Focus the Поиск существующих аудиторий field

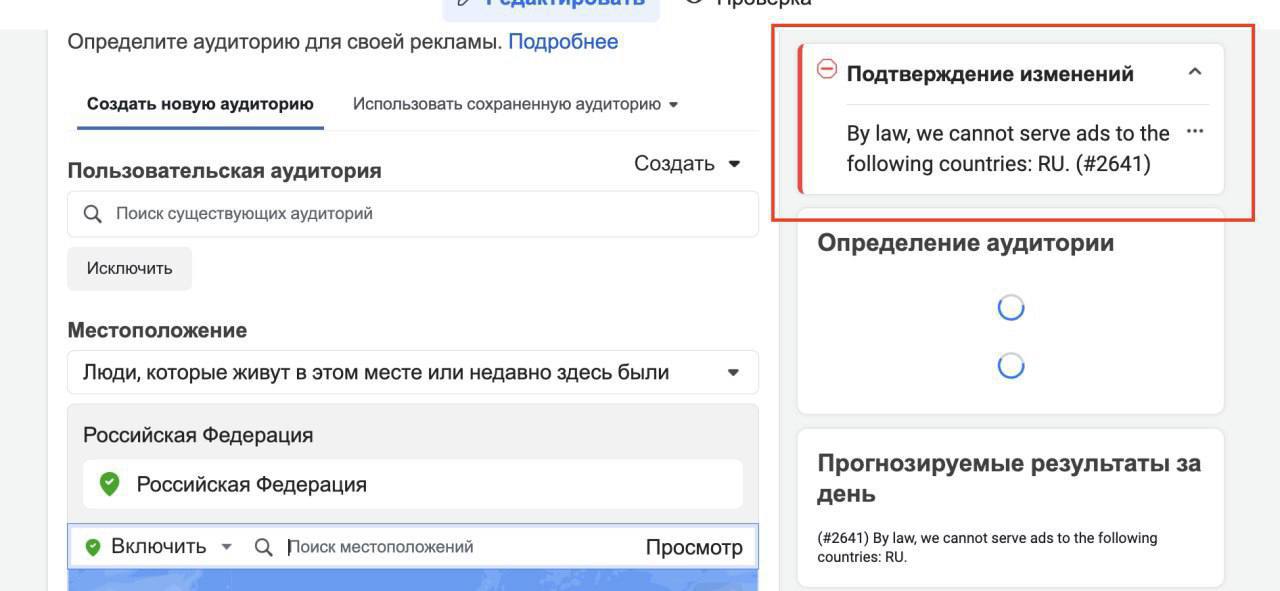pos(412,214)
